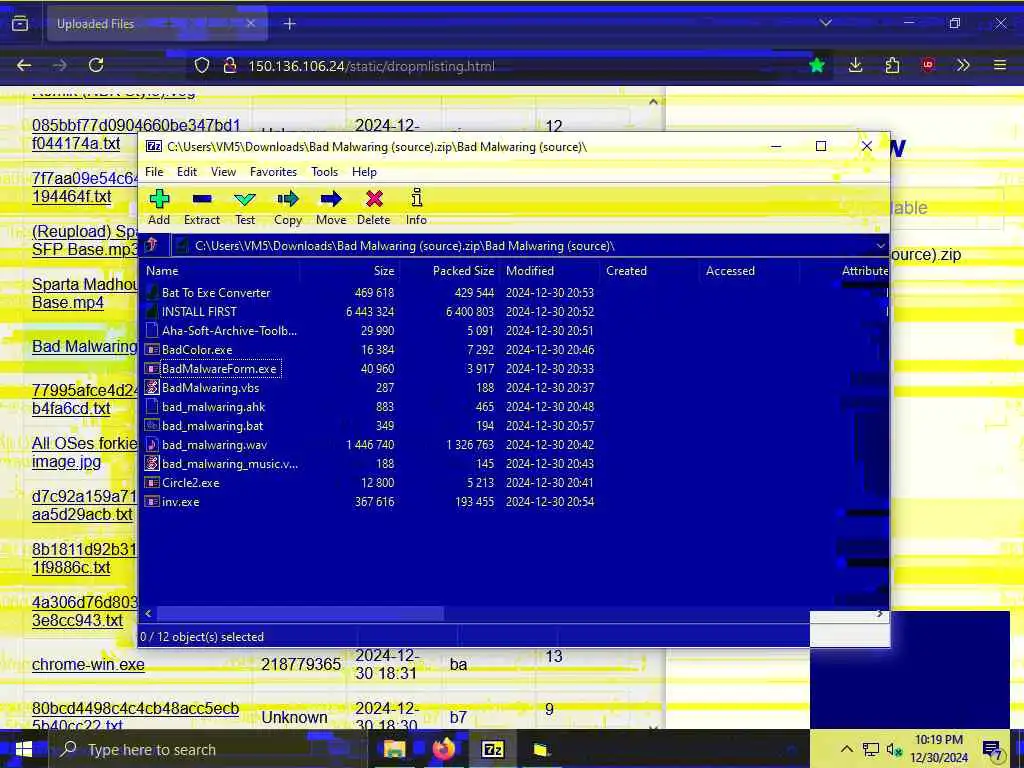Open the 80bcd4498c4c4cb48acc5ecb txt link
Image resolution: width=1024 pixels, height=768 pixels.
click(136, 716)
